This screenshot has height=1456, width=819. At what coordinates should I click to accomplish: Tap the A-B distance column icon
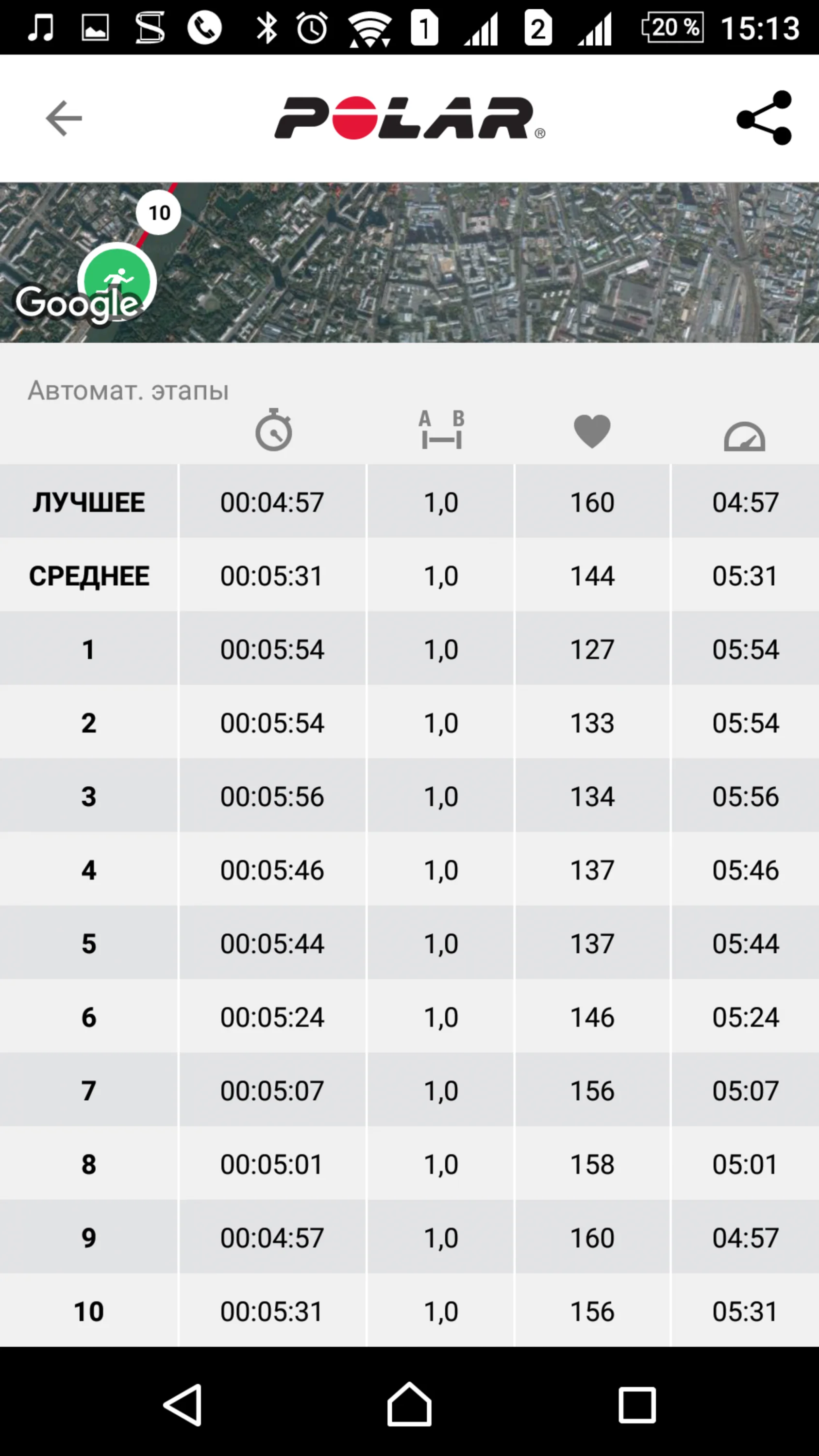pos(441,430)
